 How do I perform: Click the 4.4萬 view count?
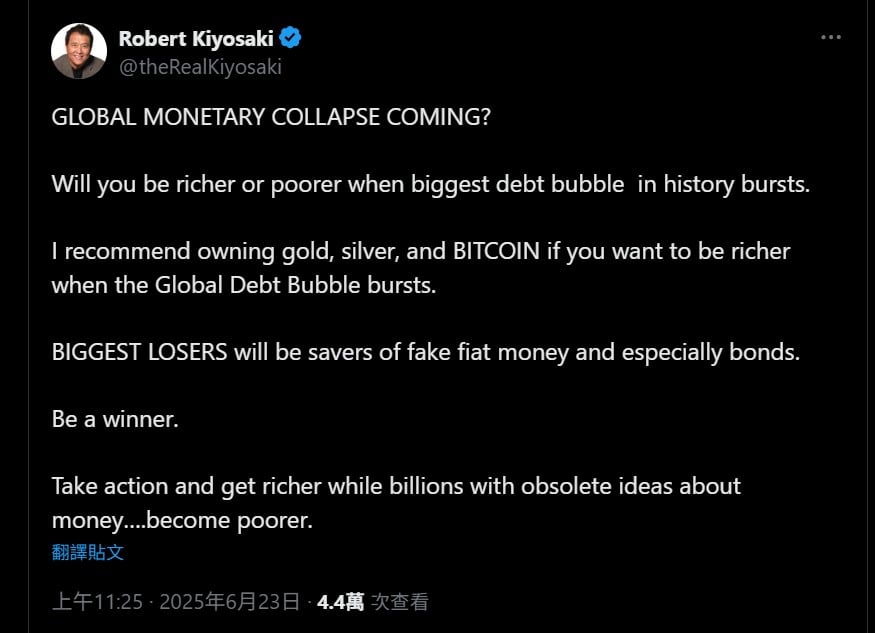[340, 602]
